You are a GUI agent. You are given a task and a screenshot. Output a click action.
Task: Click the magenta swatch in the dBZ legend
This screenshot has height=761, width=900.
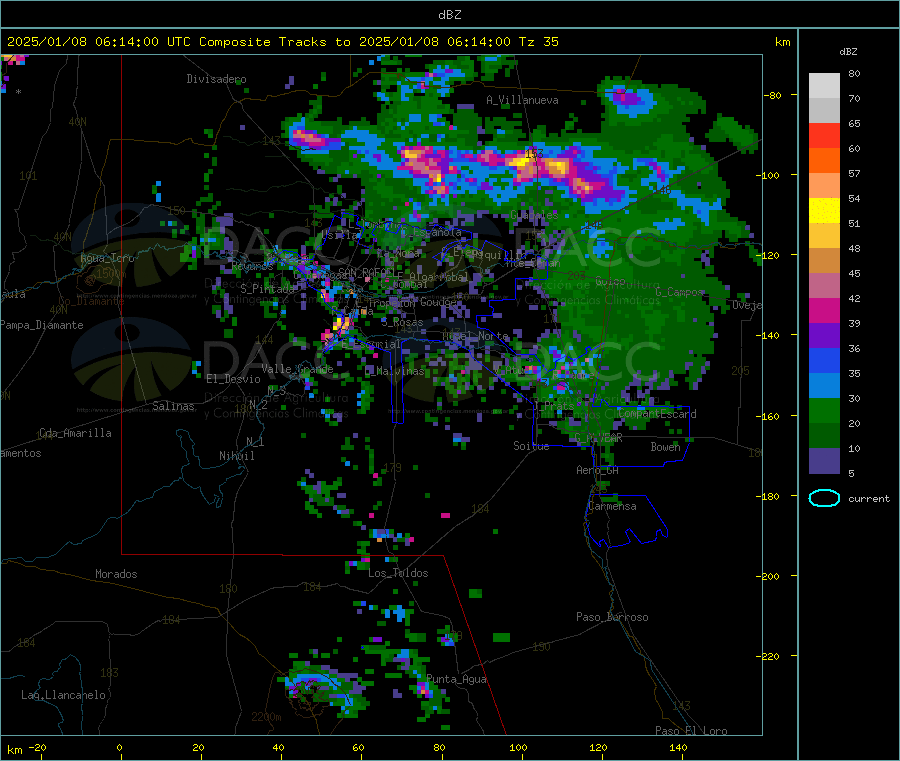(x=824, y=310)
